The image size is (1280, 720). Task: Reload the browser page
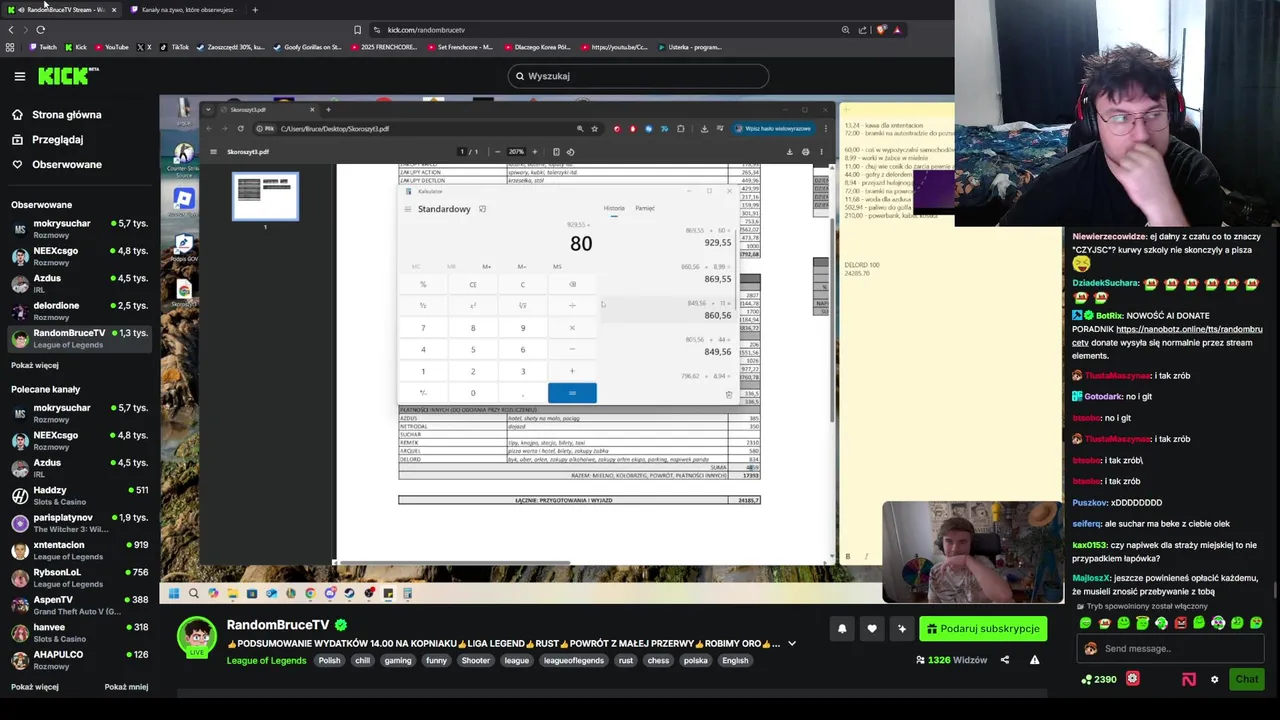(x=41, y=30)
